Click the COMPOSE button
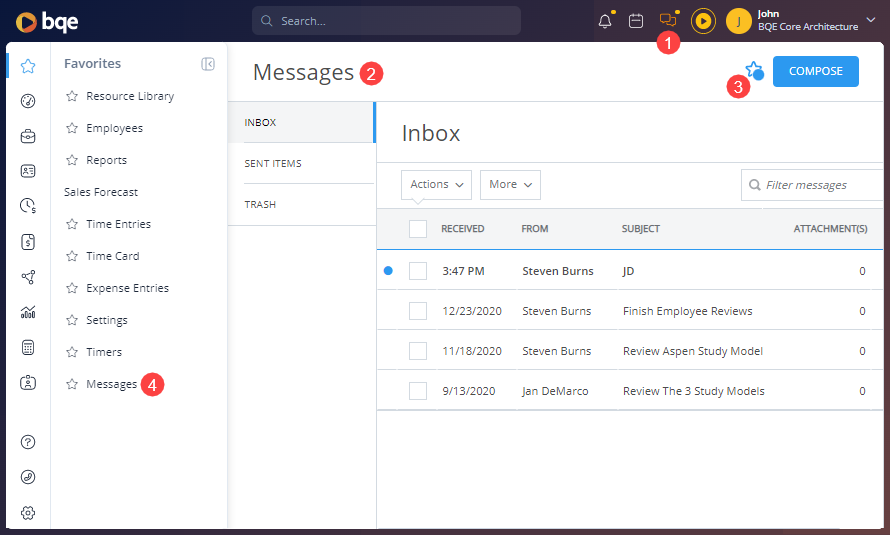Image resolution: width=890 pixels, height=535 pixels. click(x=816, y=71)
